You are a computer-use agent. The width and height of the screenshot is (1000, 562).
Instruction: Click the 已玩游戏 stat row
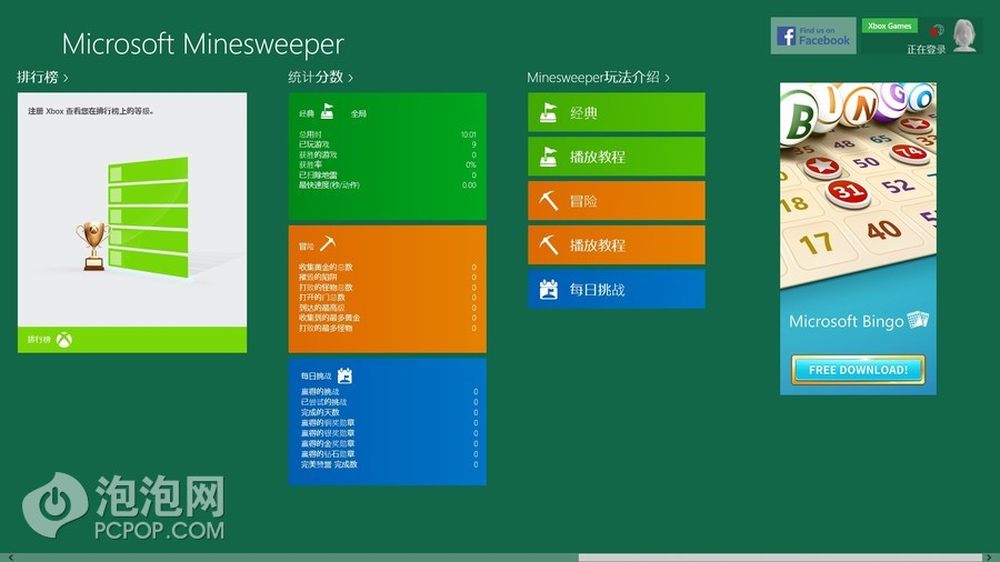387,145
